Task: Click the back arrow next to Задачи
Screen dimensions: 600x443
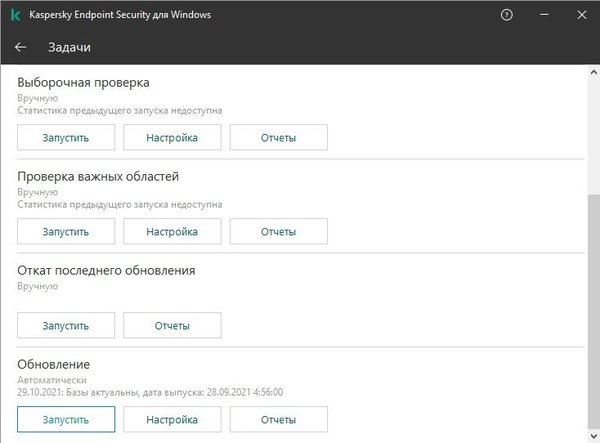Action: pos(20,47)
